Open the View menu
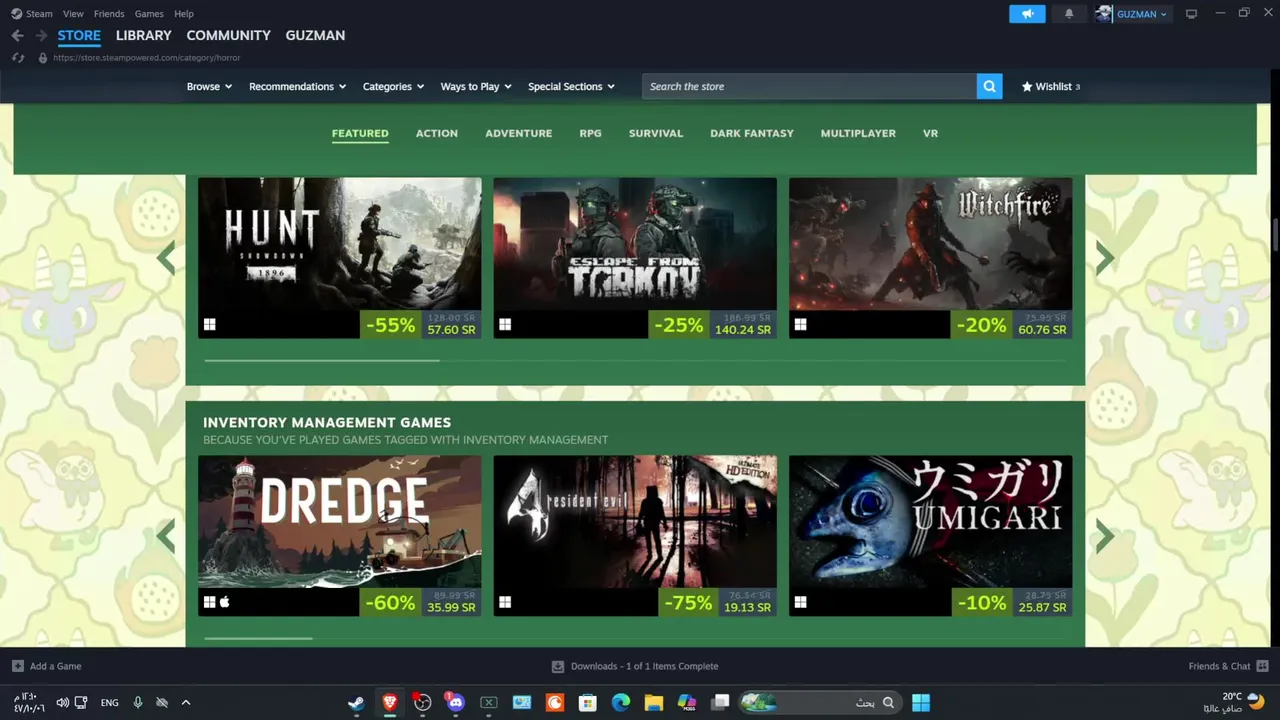 pos(73,14)
